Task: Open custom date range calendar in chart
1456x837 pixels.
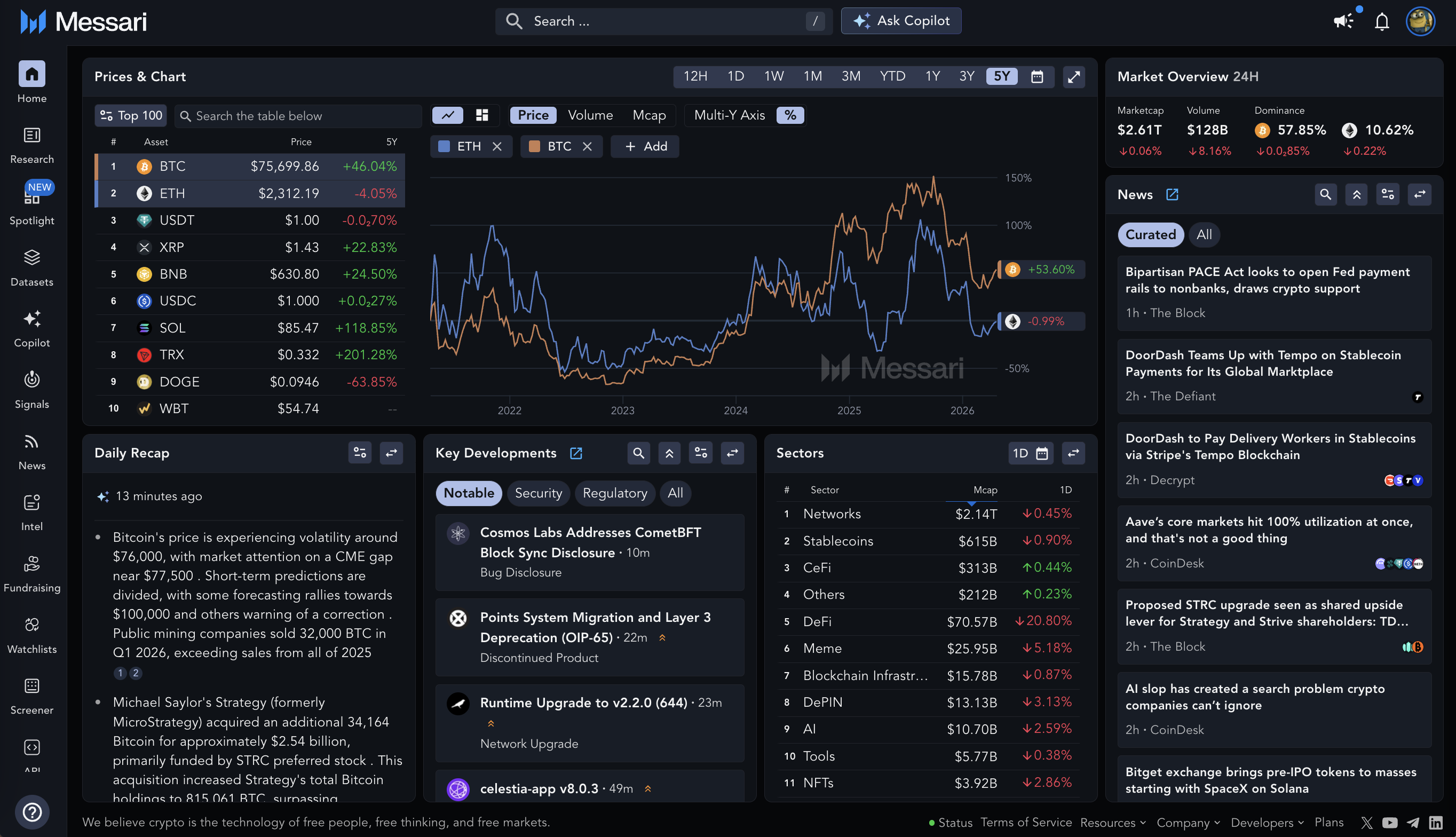Action: (1036, 76)
